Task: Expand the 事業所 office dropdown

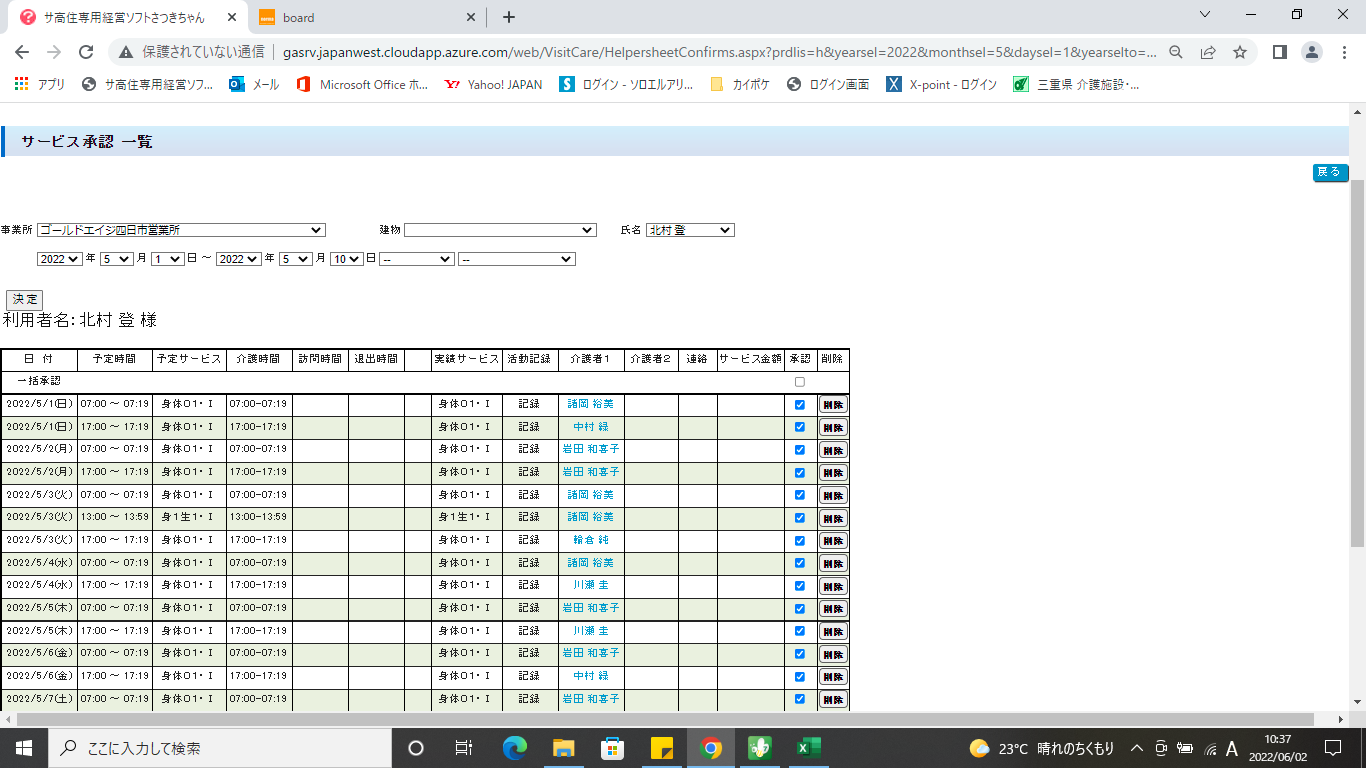Action: pos(181,230)
